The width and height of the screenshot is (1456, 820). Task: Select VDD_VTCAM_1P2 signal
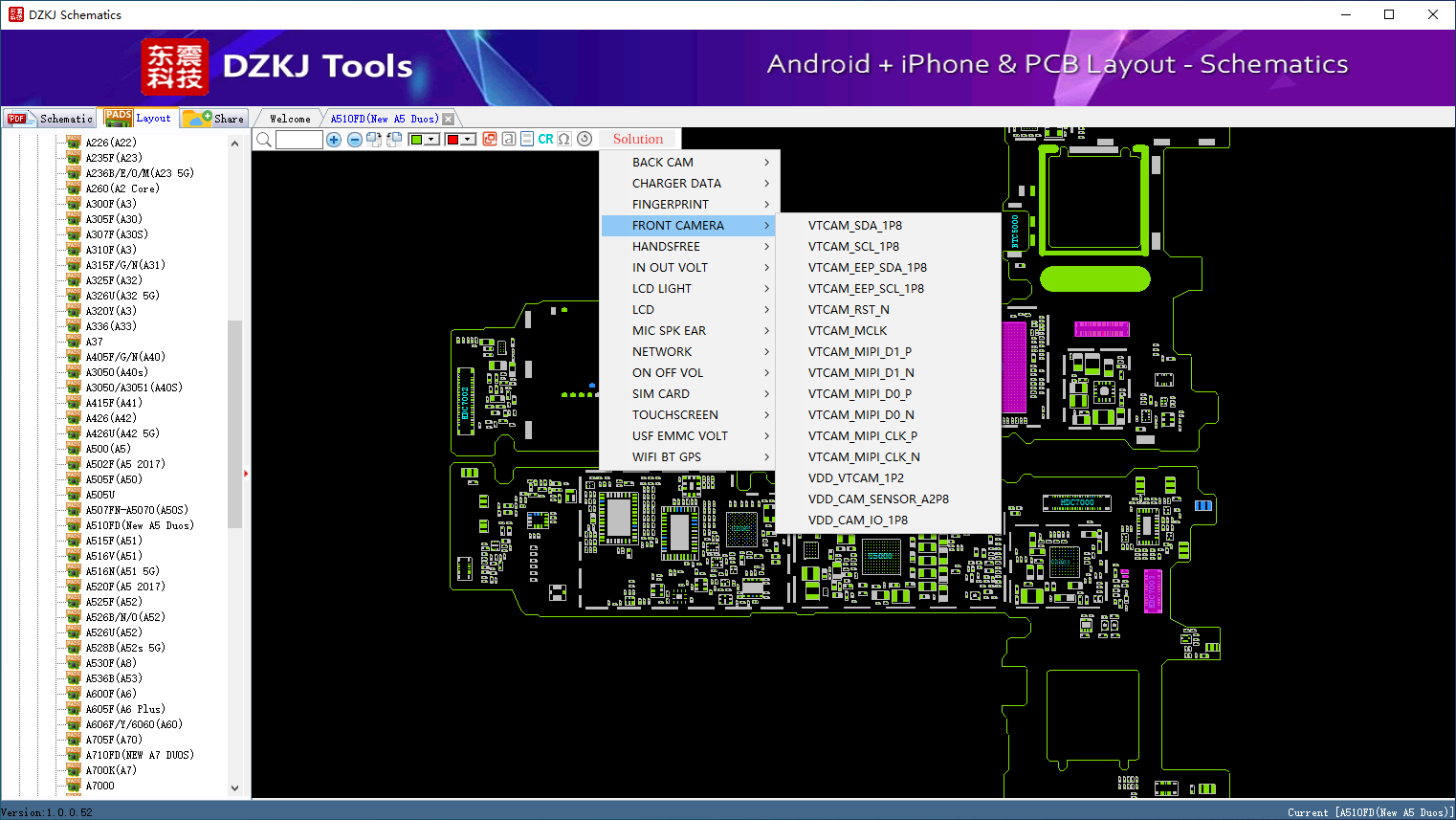(889, 478)
